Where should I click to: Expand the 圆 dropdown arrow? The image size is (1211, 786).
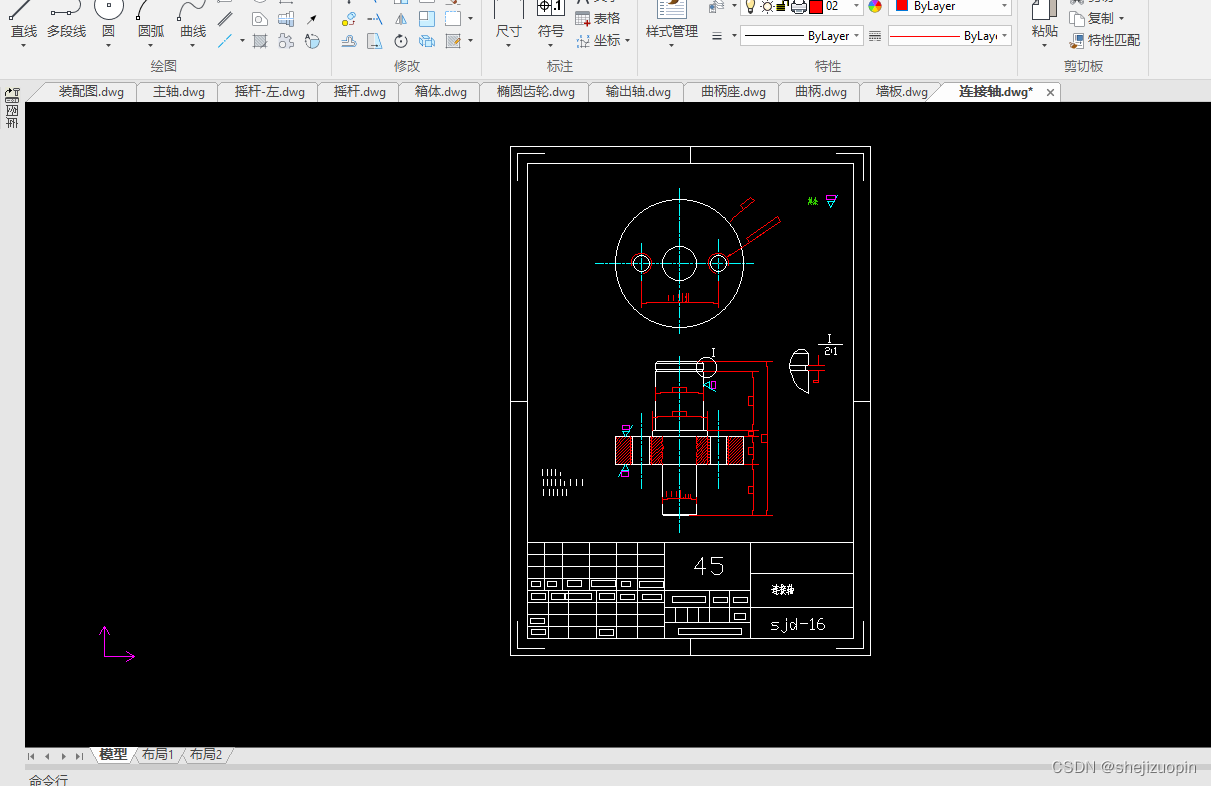pos(108,45)
